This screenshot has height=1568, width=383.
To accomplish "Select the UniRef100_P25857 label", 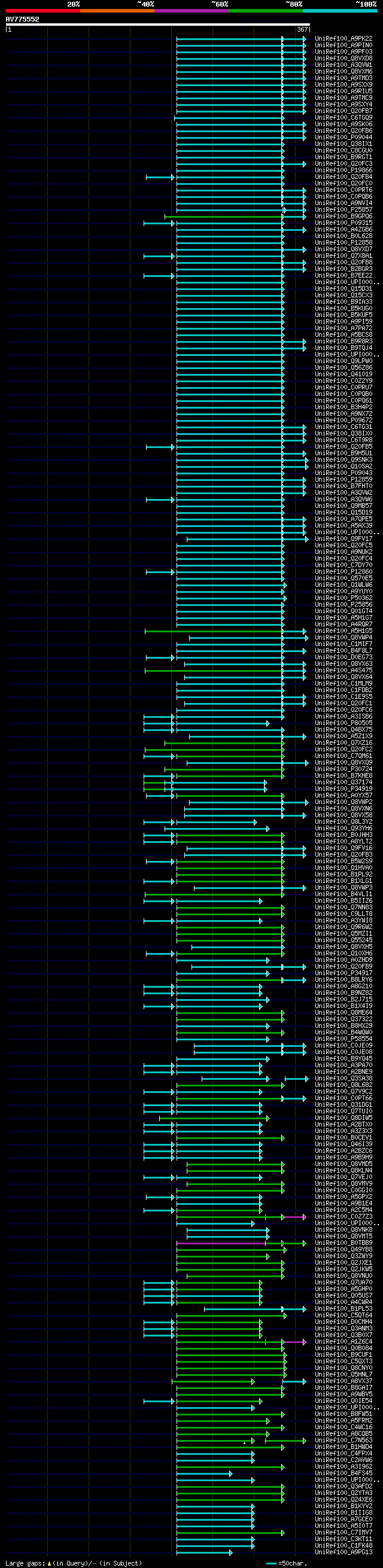I will tap(344, 209).
